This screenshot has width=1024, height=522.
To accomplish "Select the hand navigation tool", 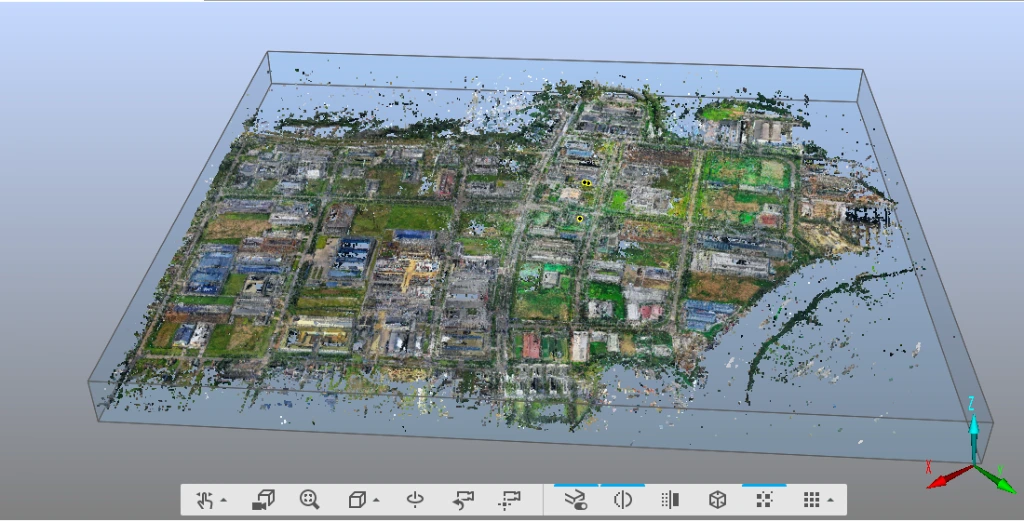I will pyautogui.click(x=205, y=500).
